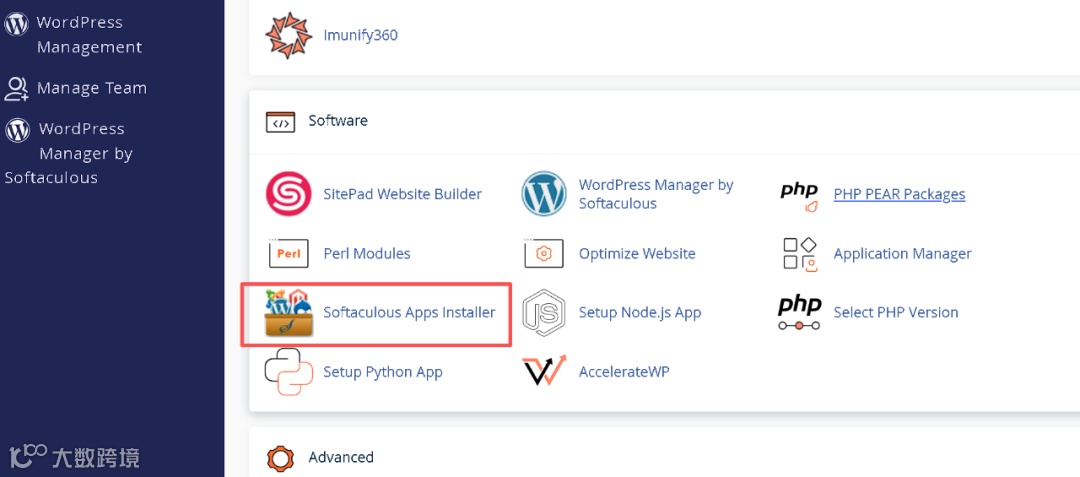
Task: Click the Softaculous Apps Installer toolbox icon
Action: click(289, 313)
